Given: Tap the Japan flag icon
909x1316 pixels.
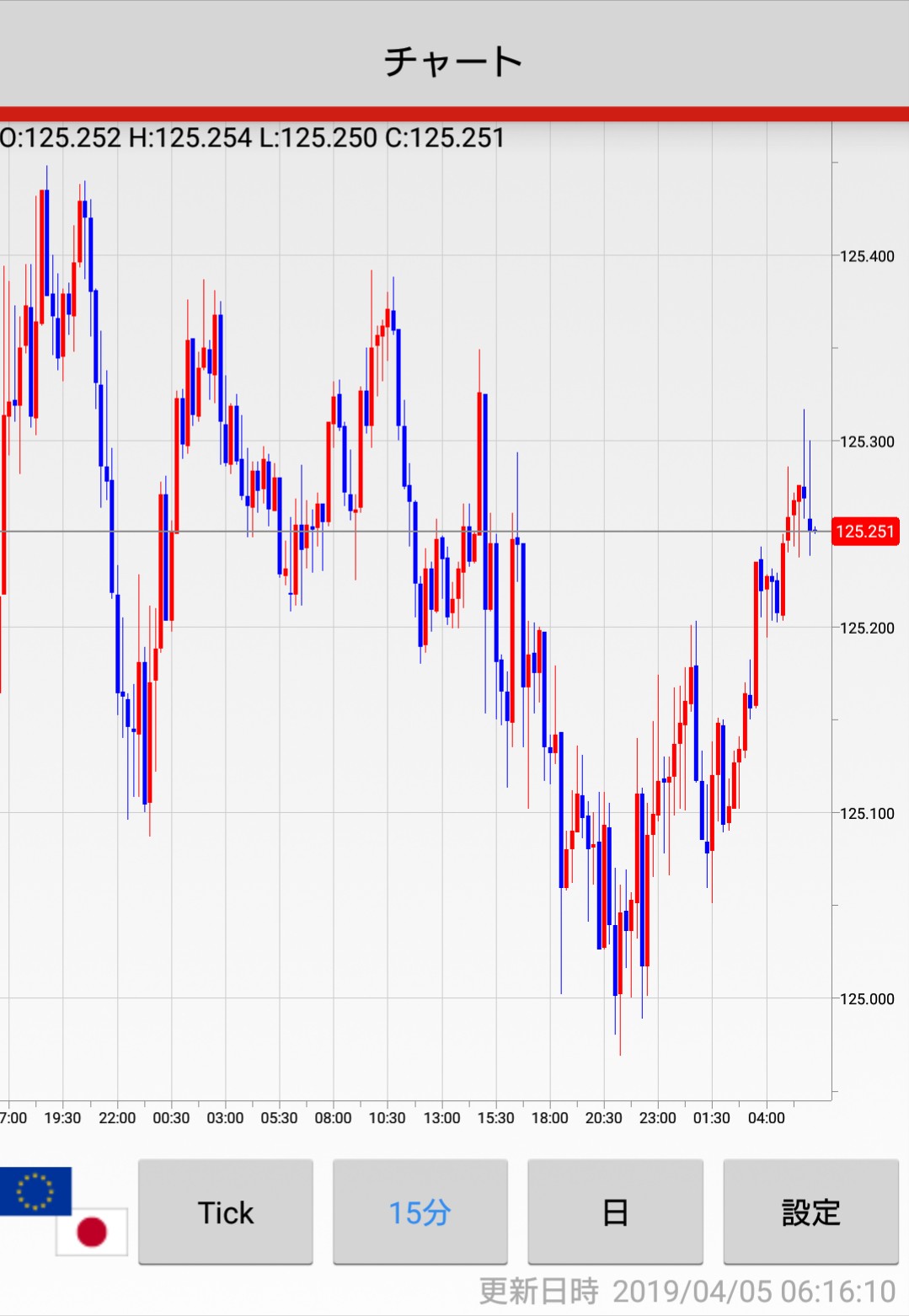Looking at the screenshot, I should 92,1232.
